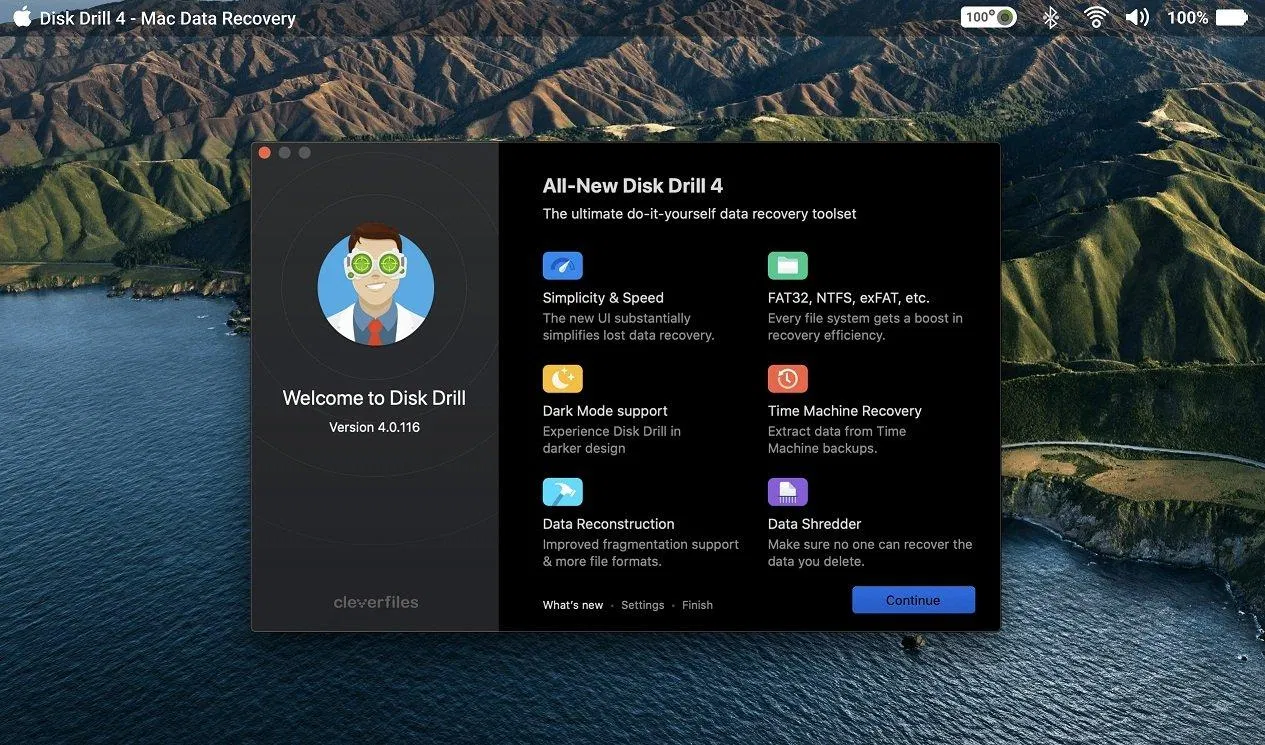The image size is (1265, 745).
Task: Click the 100° temperature indicator
Action: [988, 17]
